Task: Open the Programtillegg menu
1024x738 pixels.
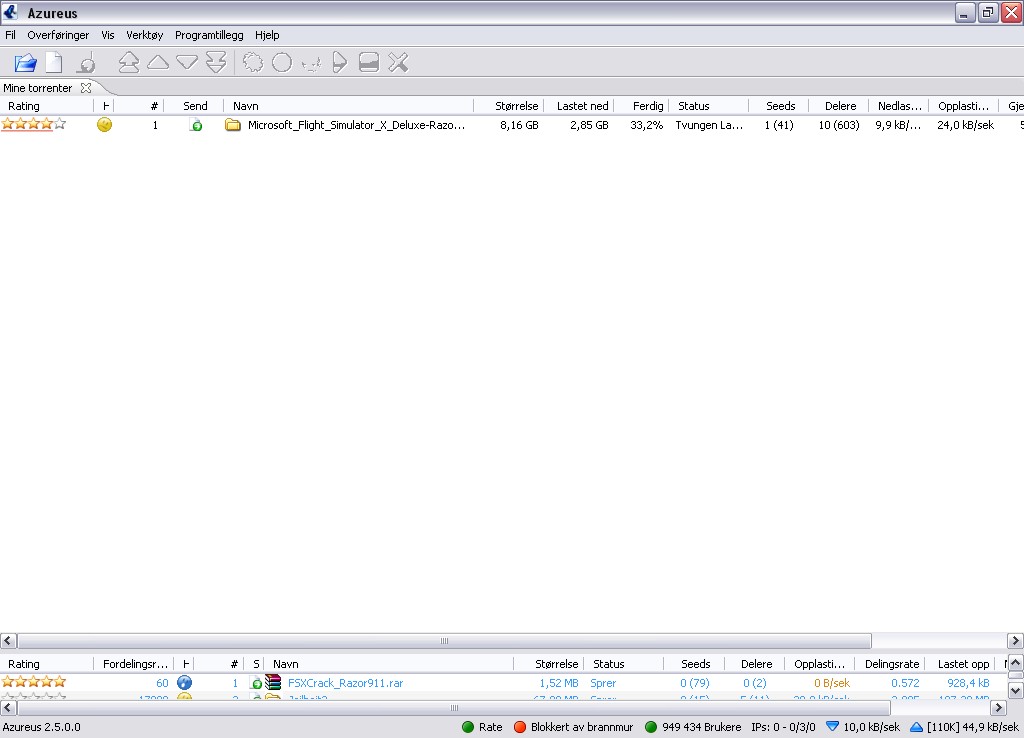Action: coord(209,35)
